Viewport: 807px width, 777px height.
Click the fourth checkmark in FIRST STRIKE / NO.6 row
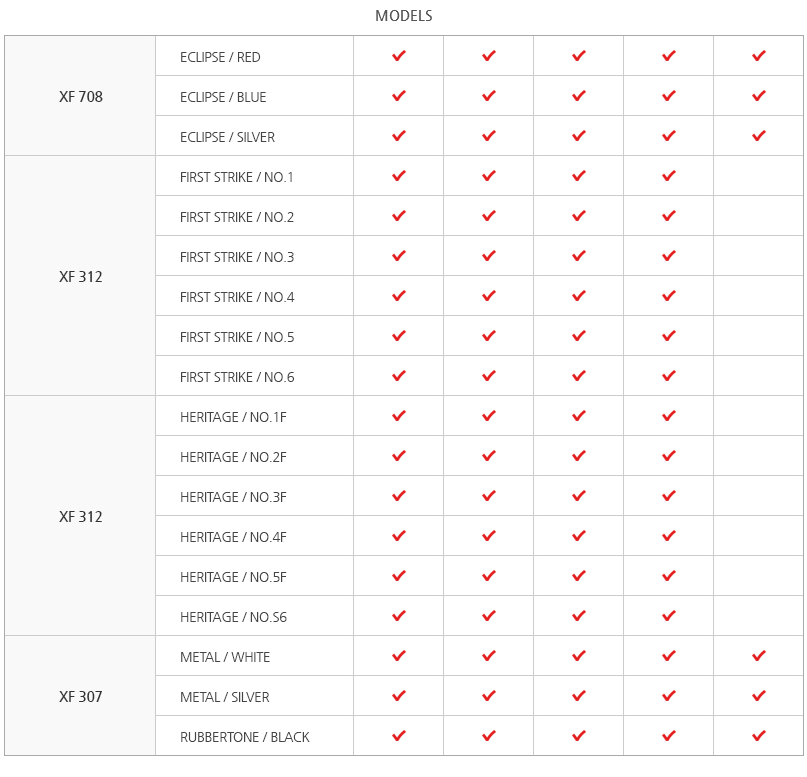668,376
